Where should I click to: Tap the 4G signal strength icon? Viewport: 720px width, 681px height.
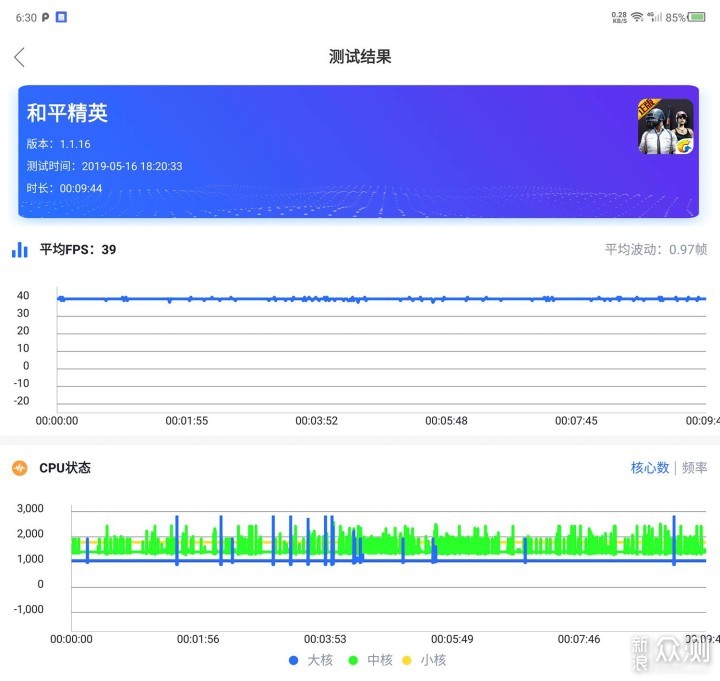(655, 17)
